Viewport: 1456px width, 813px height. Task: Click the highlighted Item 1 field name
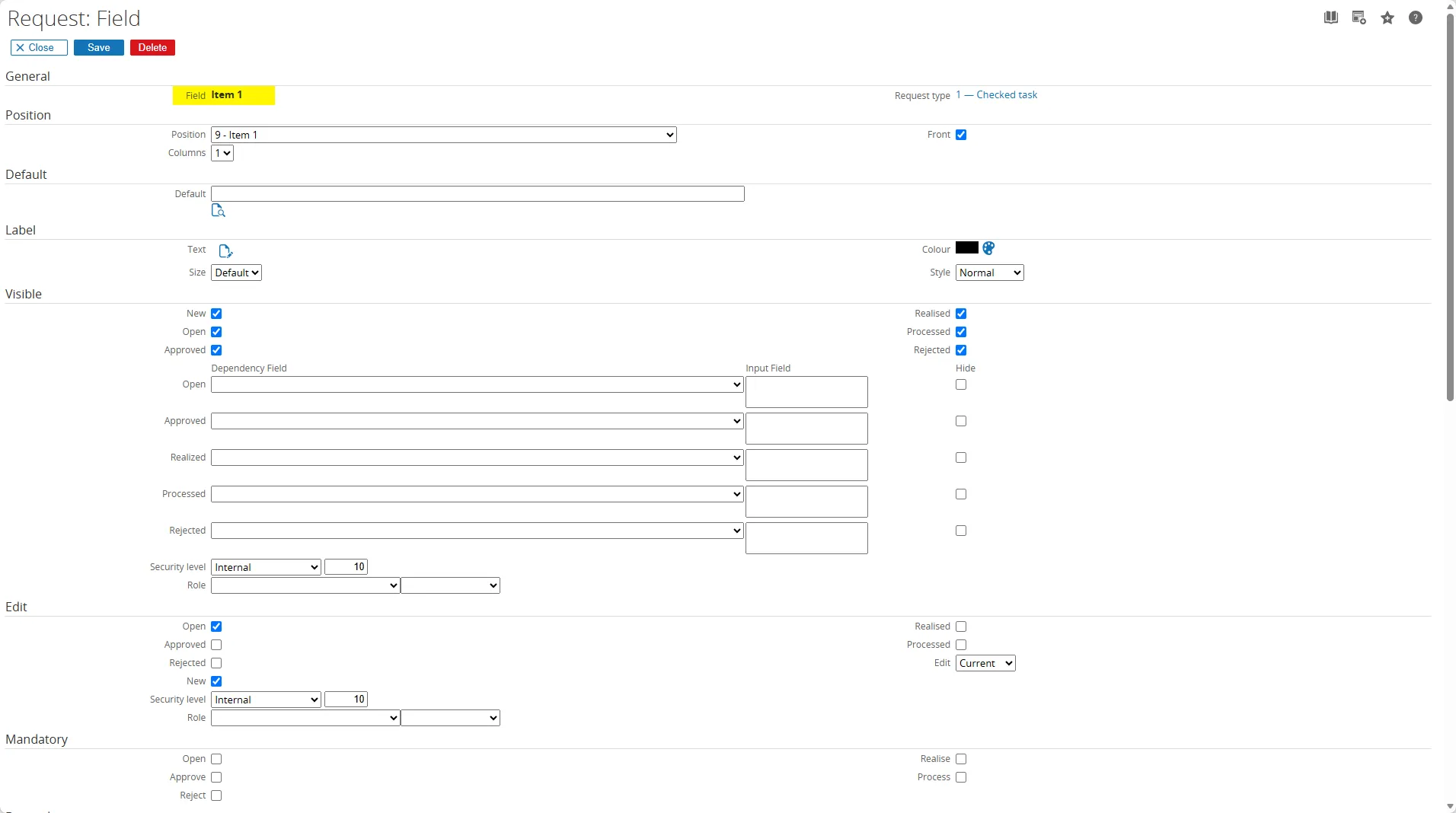[227, 95]
